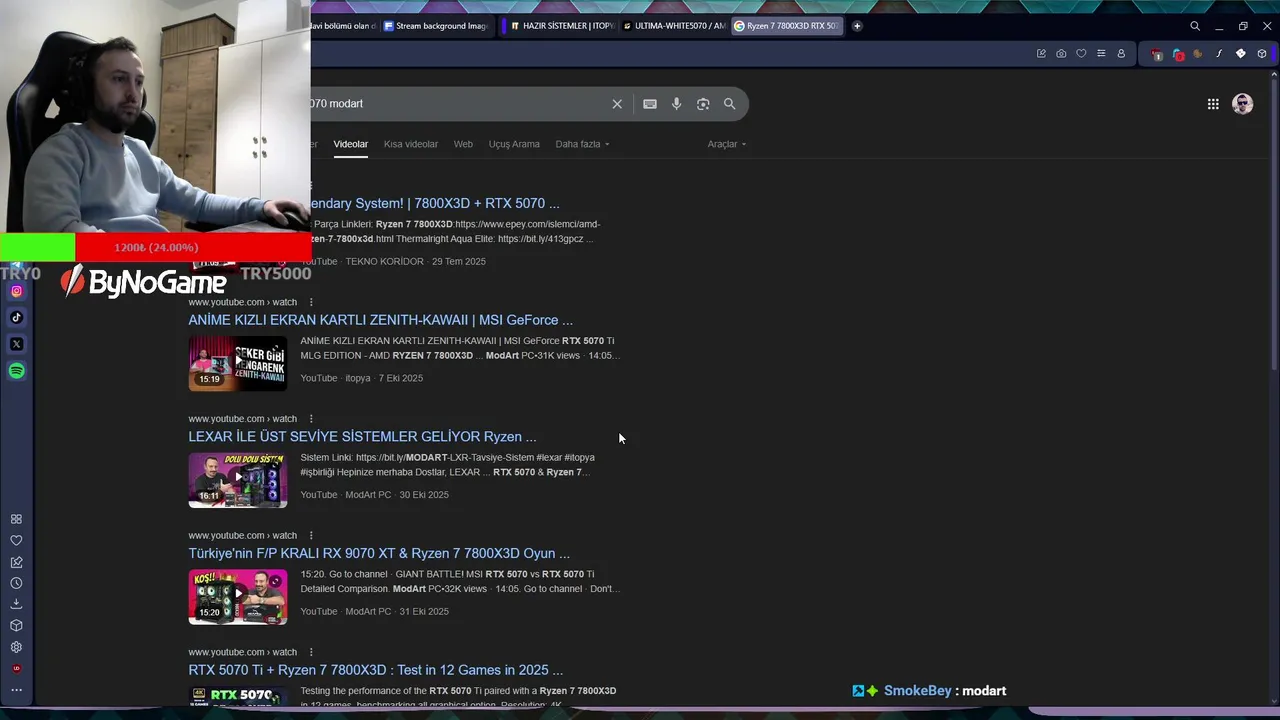Expand the Araçlar tools dropdown

pyautogui.click(x=727, y=144)
